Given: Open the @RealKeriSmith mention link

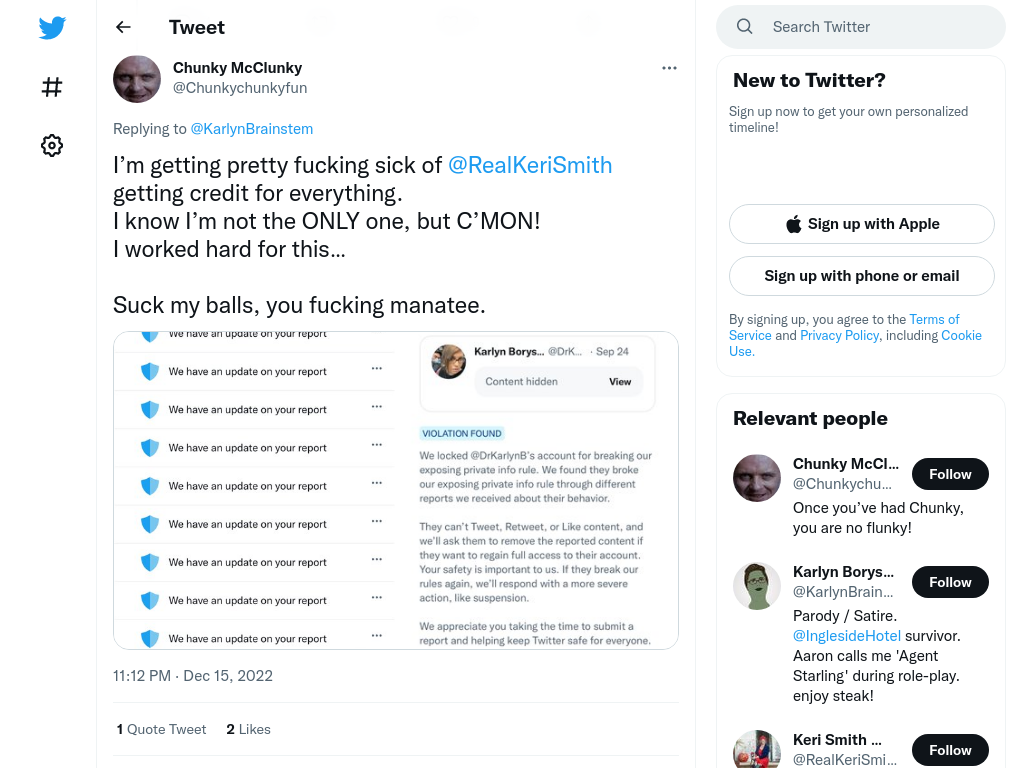Looking at the screenshot, I should [530, 165].
